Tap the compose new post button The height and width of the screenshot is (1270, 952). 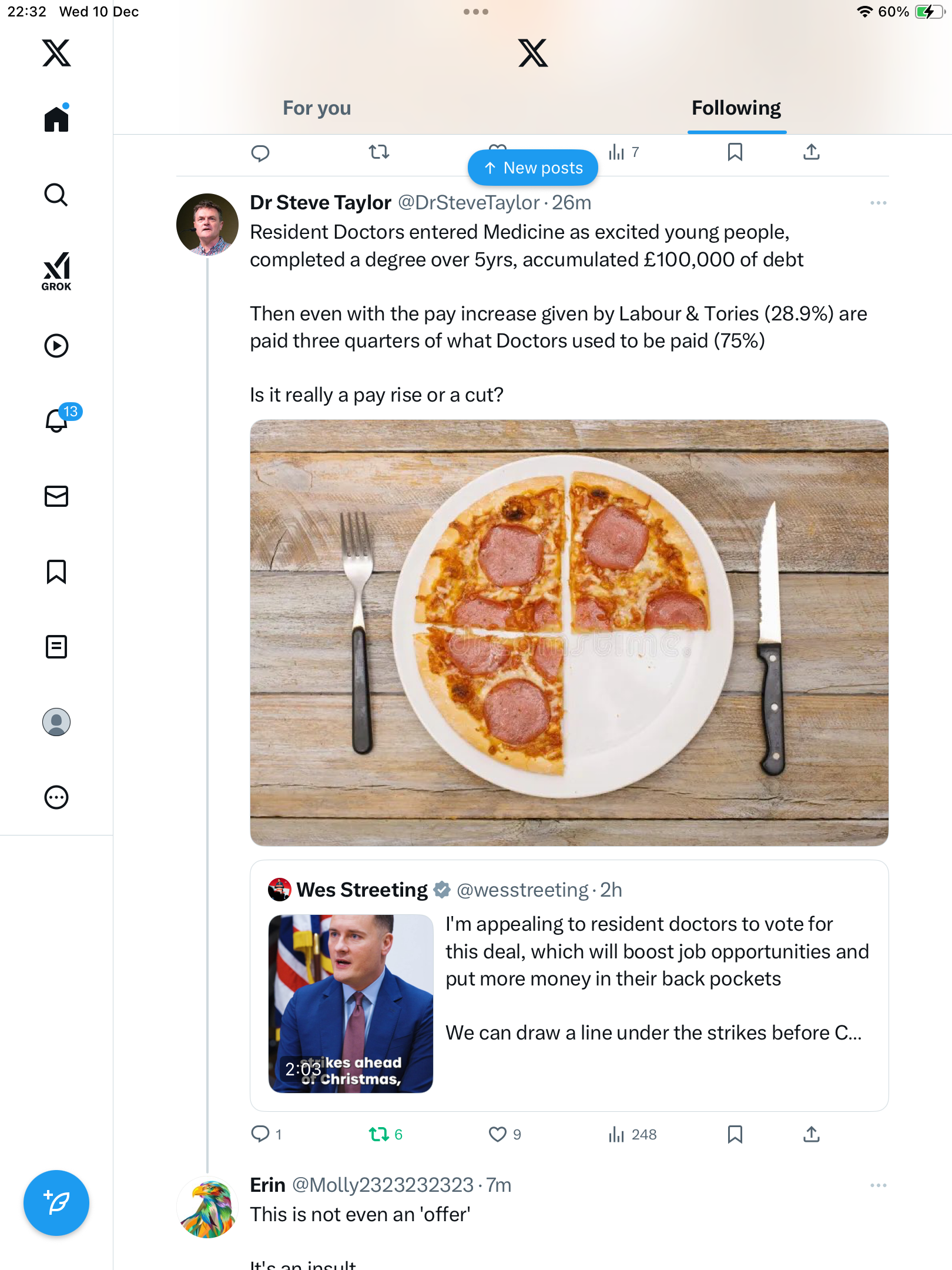(56, 1203)
